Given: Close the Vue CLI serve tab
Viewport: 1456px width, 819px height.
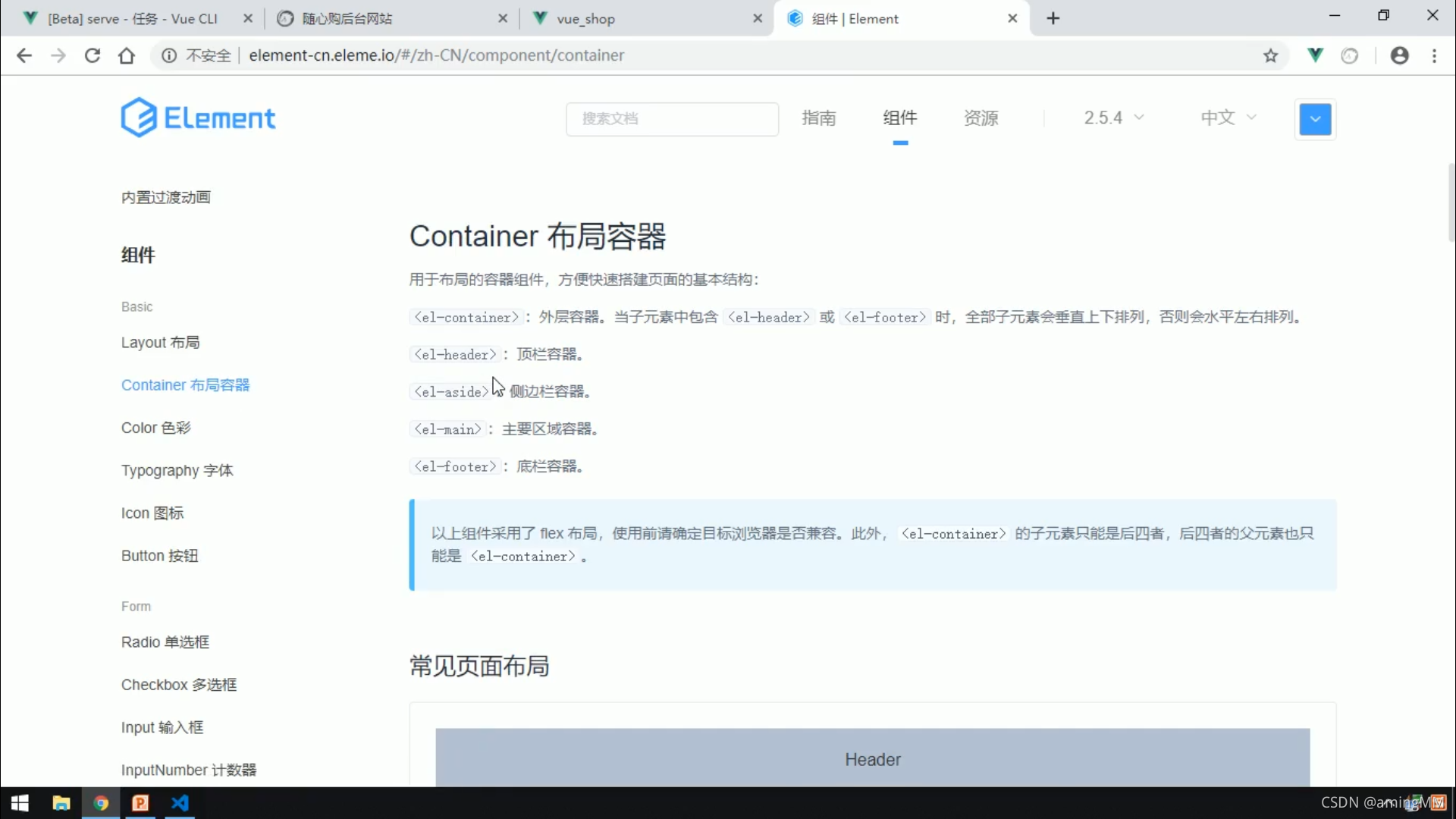Looking at the screenshot, I should coord(248,18).
